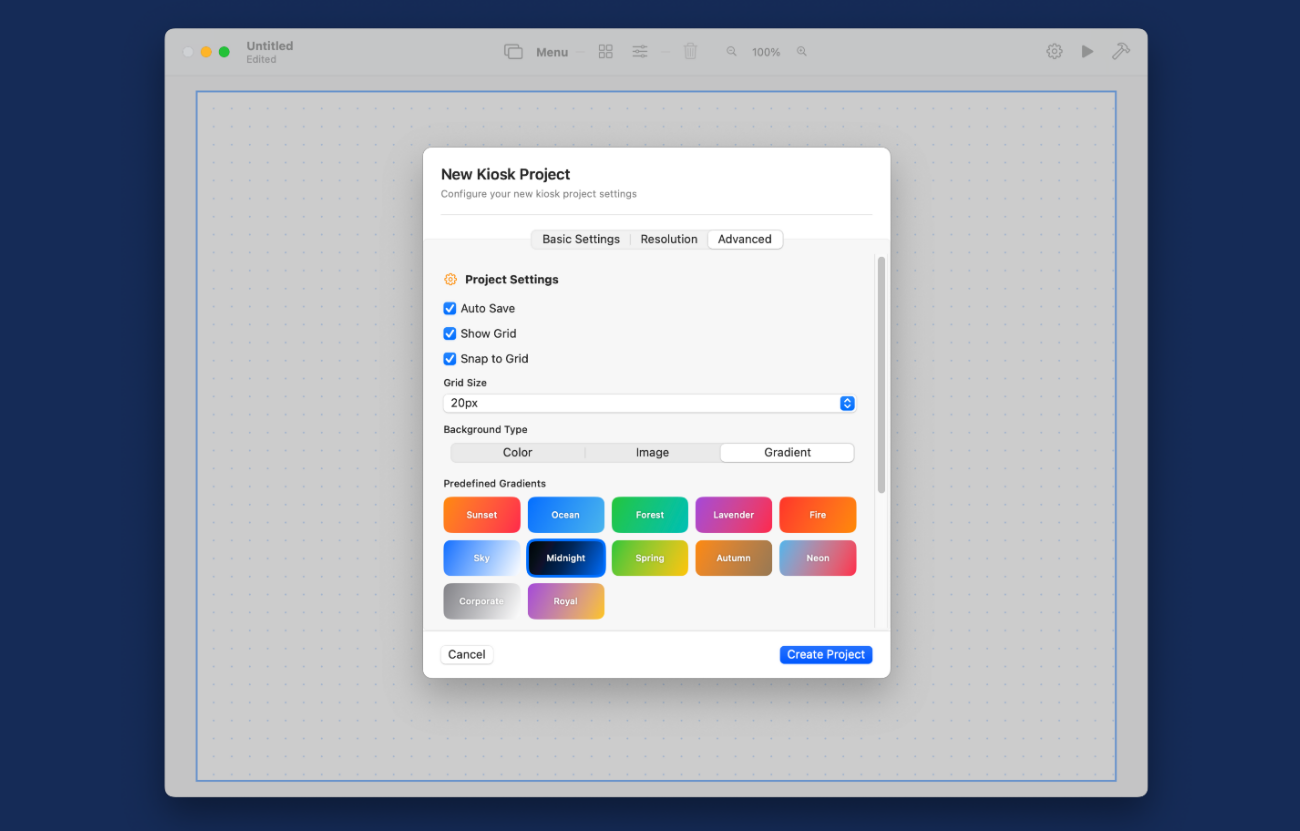Select the Advanced tab

click(745, 239)
